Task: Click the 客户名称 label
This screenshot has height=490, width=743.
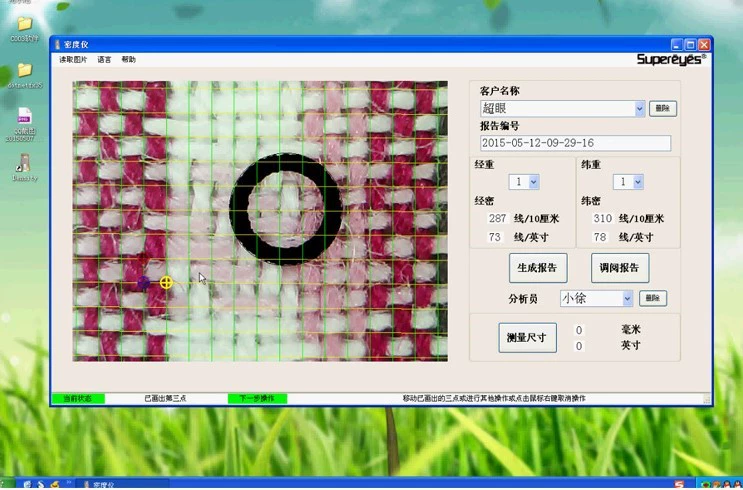Action: point(499,91)
